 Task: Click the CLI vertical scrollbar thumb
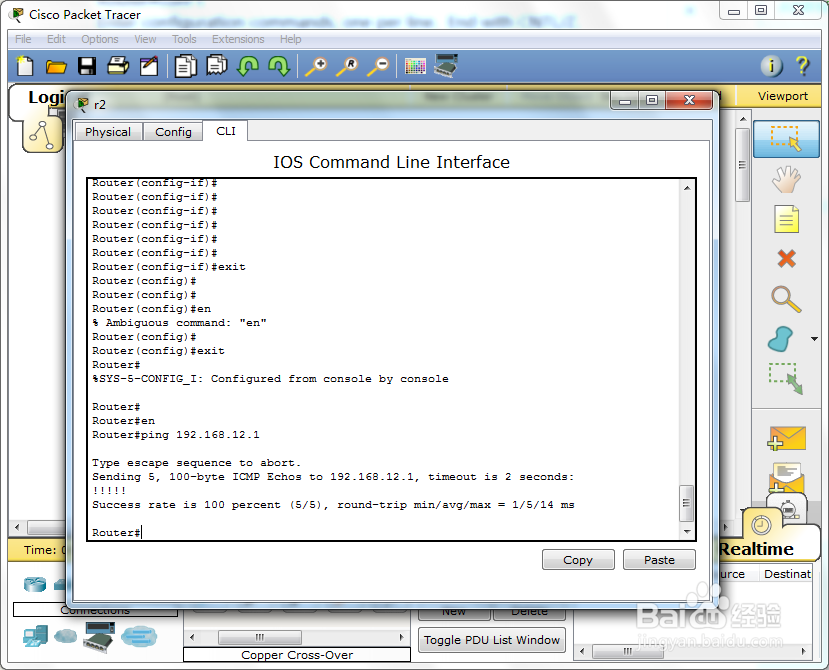686,502
